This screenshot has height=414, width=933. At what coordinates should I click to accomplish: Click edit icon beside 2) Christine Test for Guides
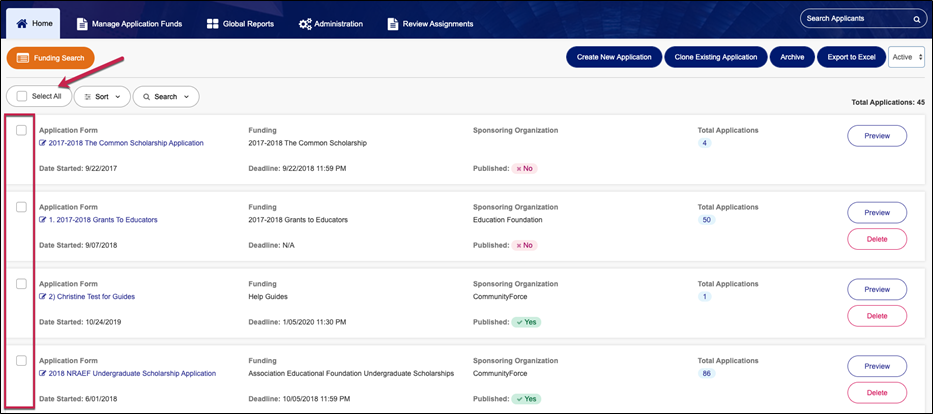point(42,297)
